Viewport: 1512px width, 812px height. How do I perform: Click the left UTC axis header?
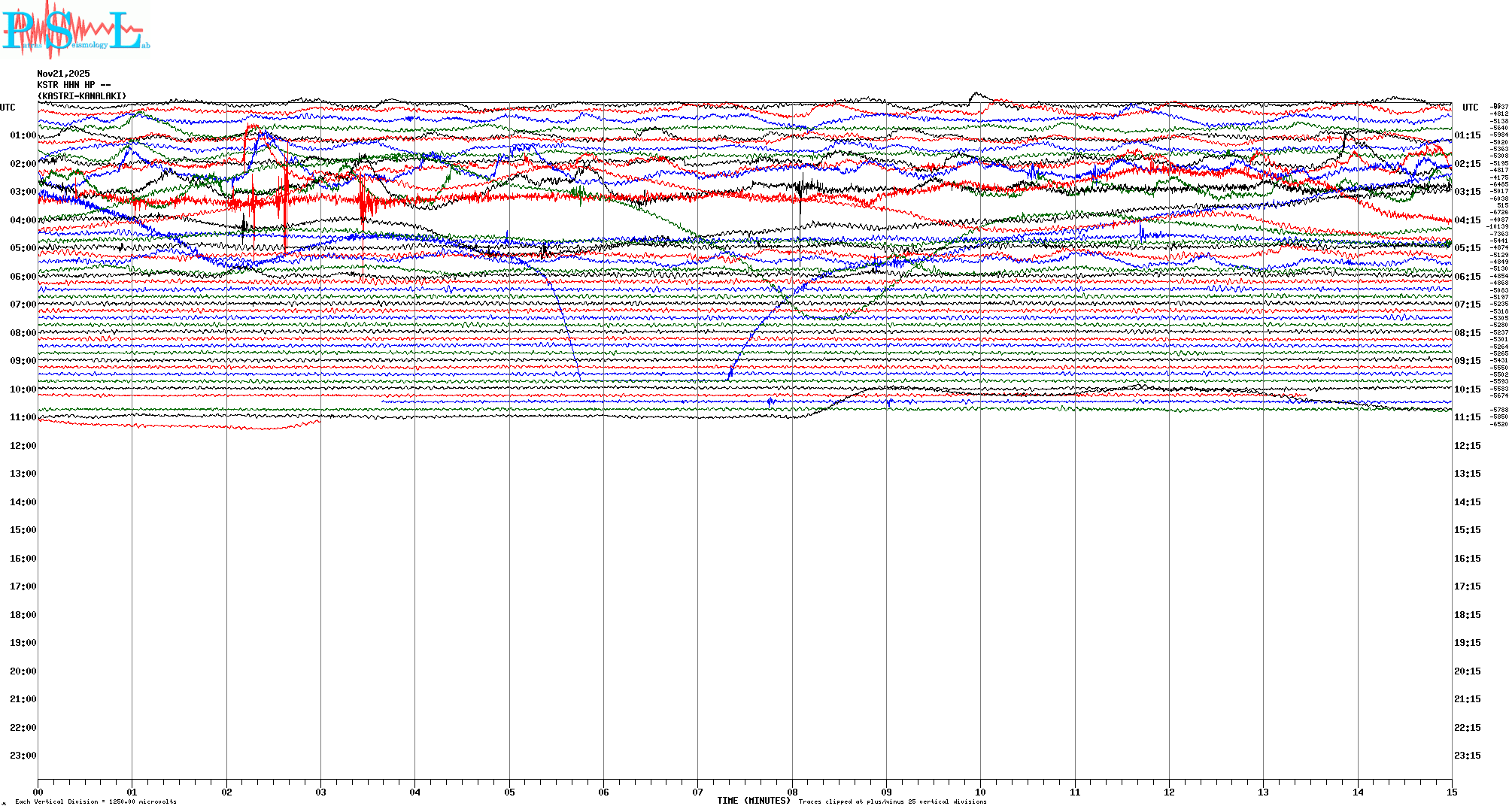pos(8,108)
